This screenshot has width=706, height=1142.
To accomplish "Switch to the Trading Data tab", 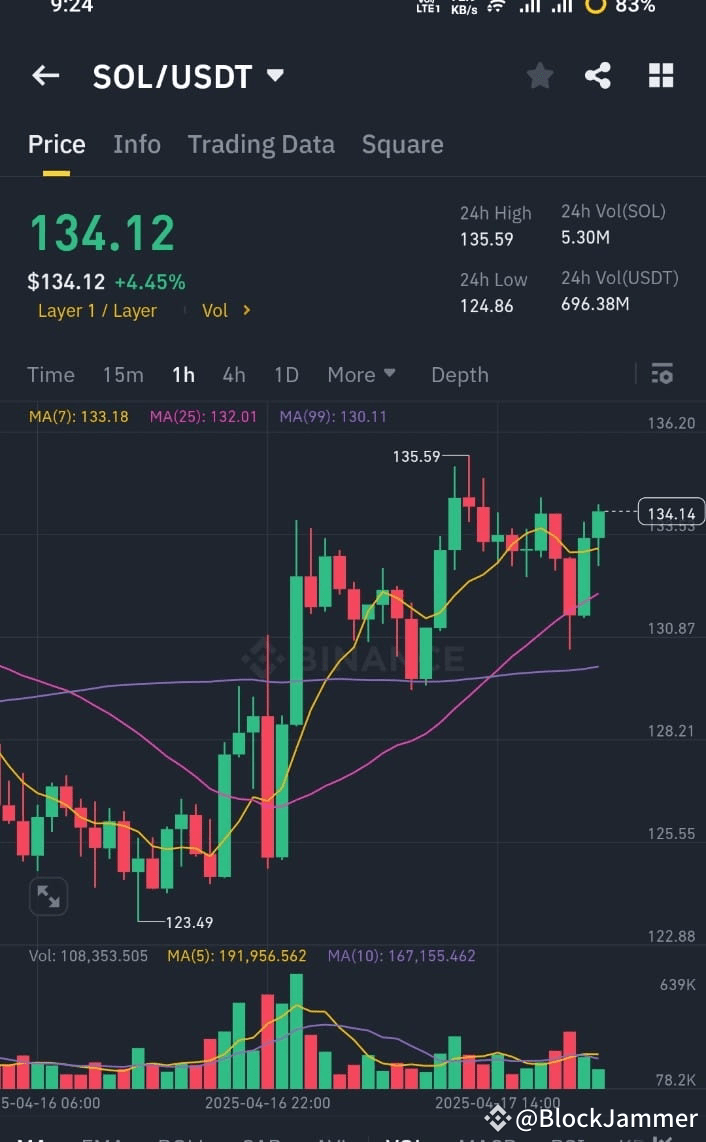I will [261, 144].
